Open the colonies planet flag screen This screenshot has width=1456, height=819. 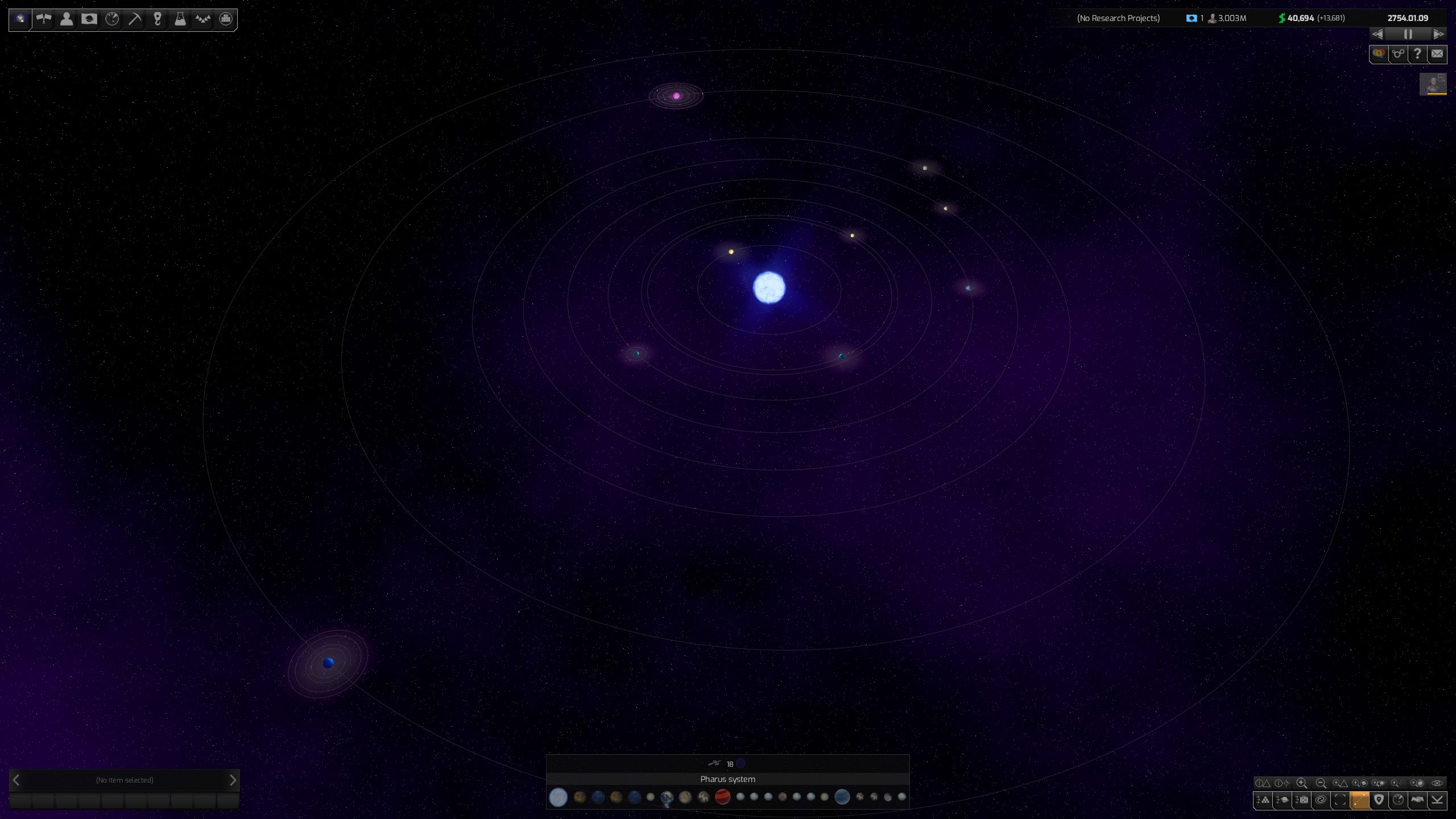pos(89,19)
